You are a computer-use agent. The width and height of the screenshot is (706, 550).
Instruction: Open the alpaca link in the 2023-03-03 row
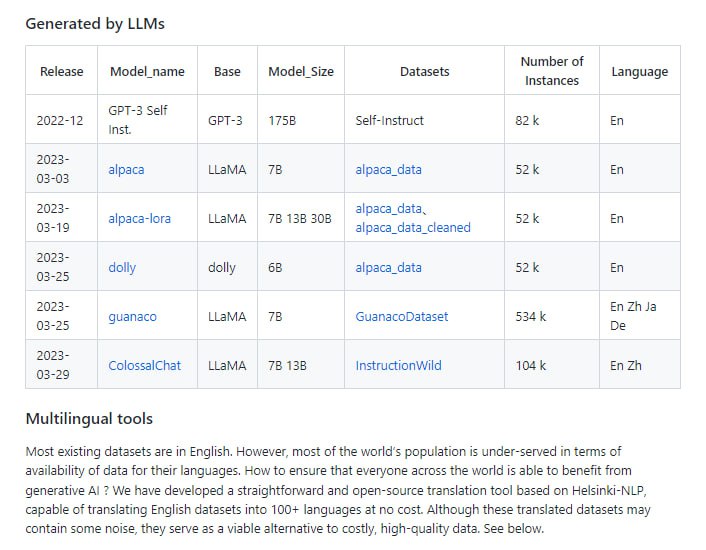pyautogui.click(x=126, y=169)
